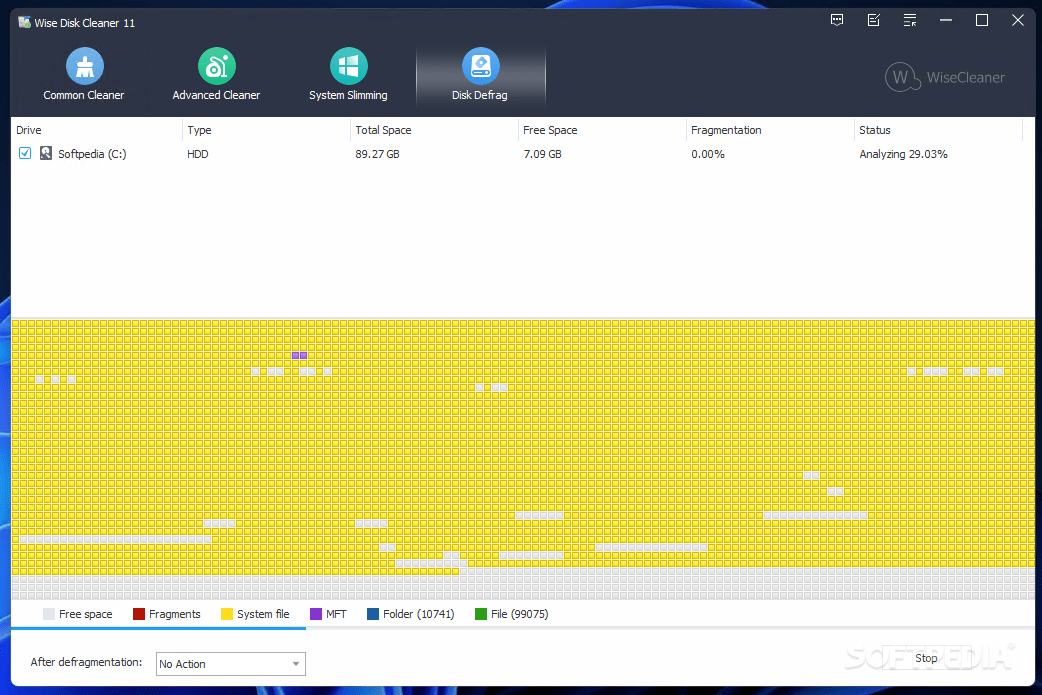Click the drive icon next to Softpedia (C:)
The image size is (1042, 695).
click(45, 153)
